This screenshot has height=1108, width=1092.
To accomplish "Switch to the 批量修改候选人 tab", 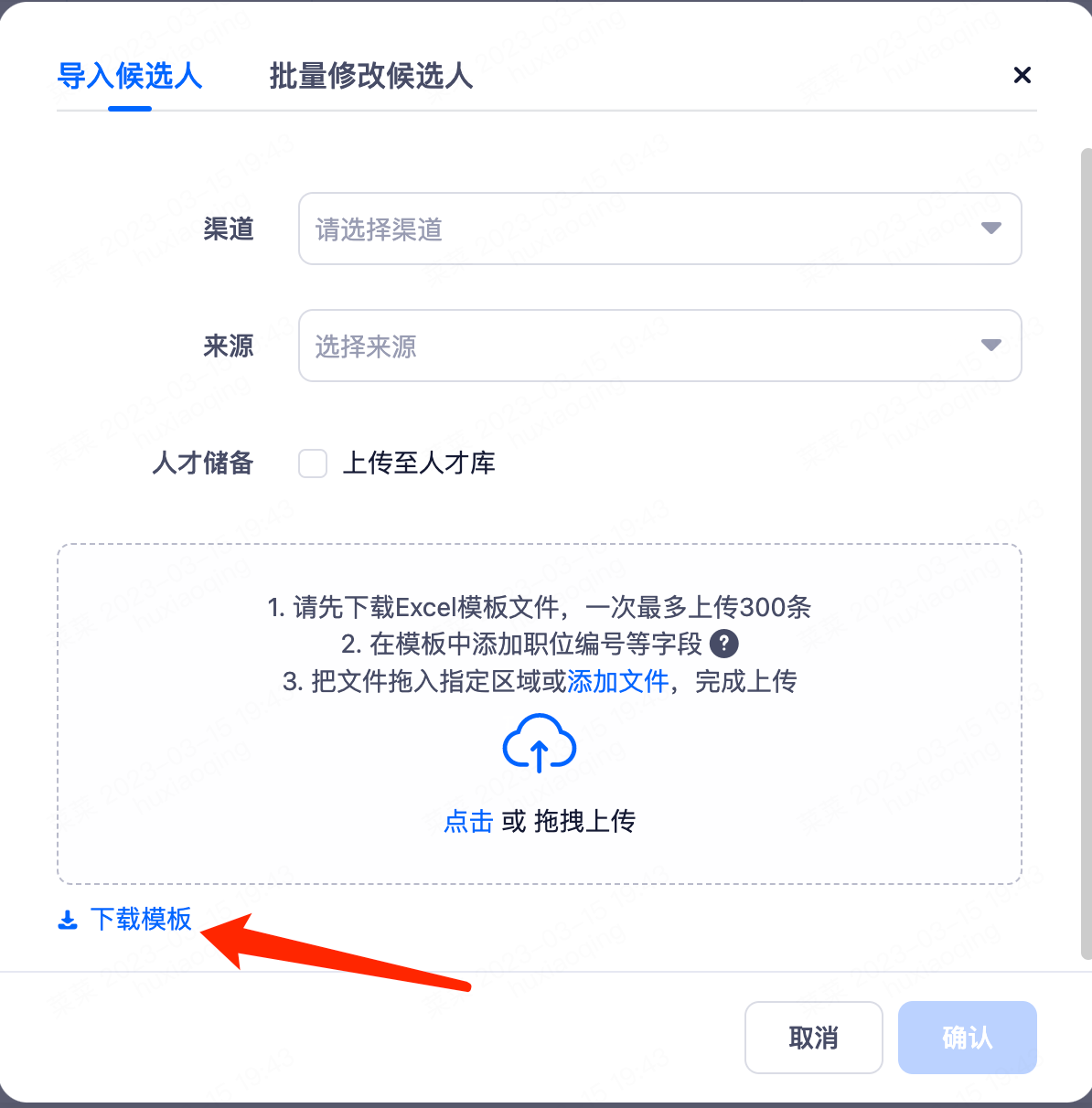I will [x=371, y=76].
